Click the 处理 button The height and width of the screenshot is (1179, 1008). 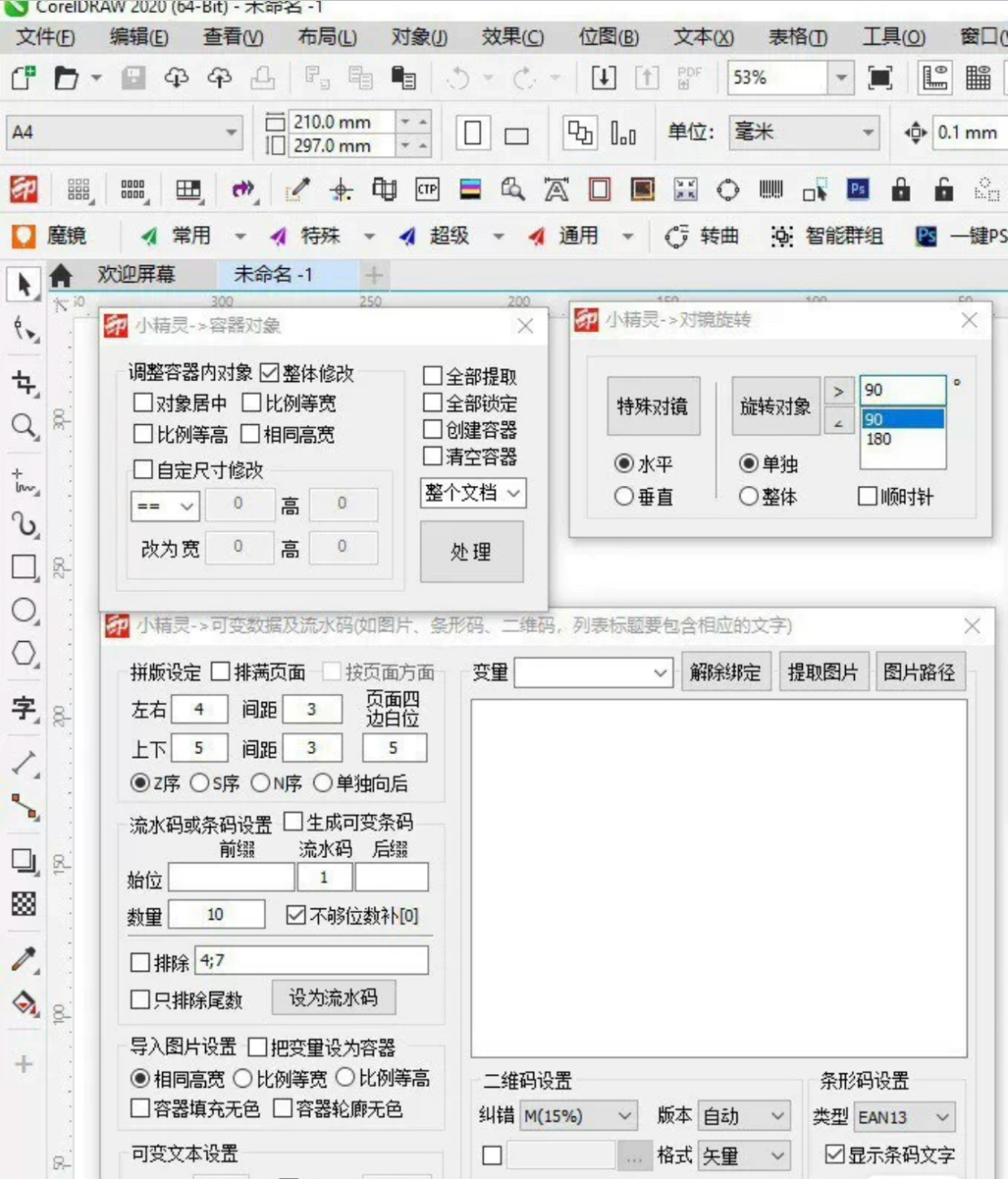pos(471,552)
